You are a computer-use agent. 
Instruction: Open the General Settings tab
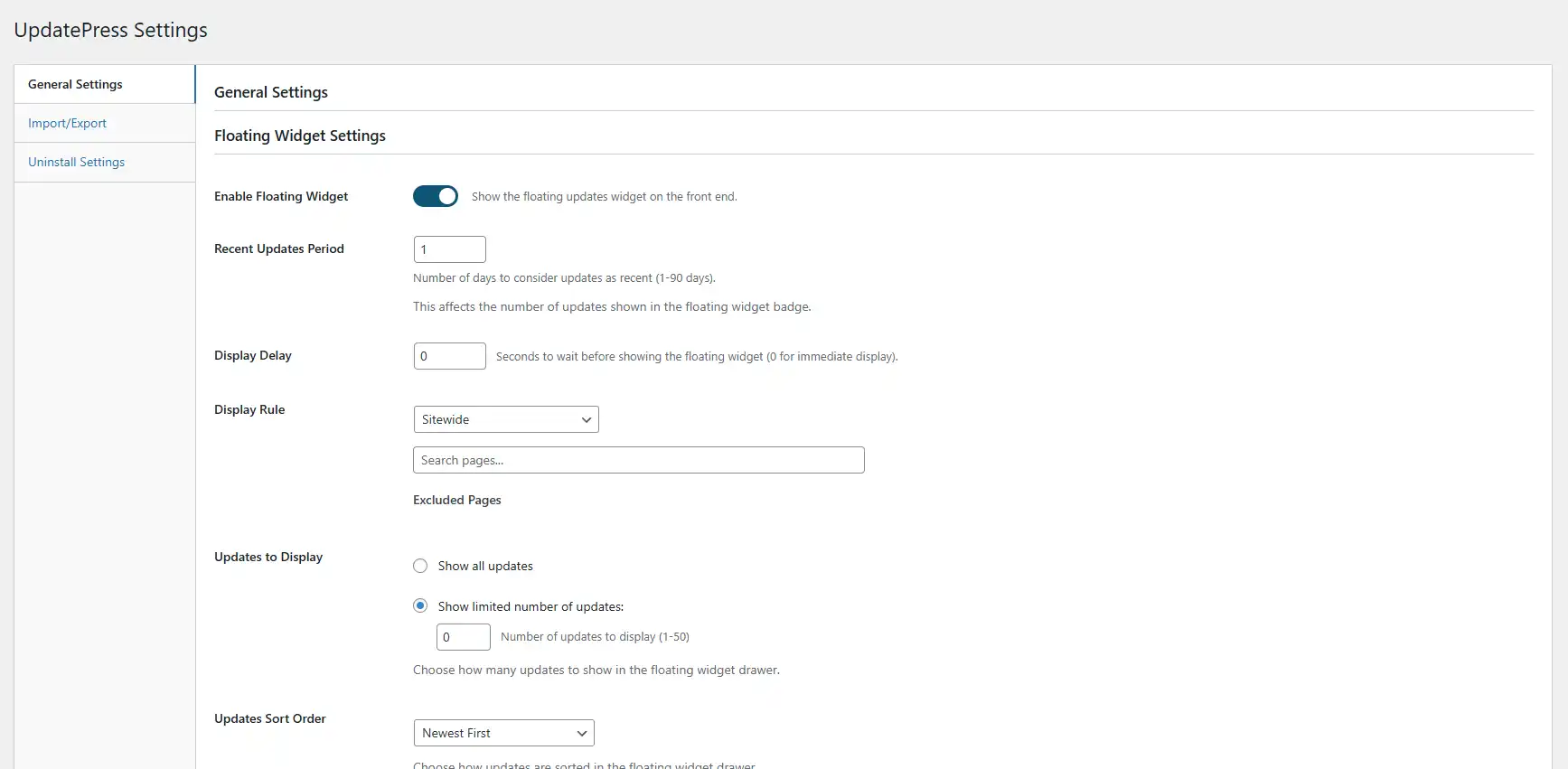click(105, 84)
